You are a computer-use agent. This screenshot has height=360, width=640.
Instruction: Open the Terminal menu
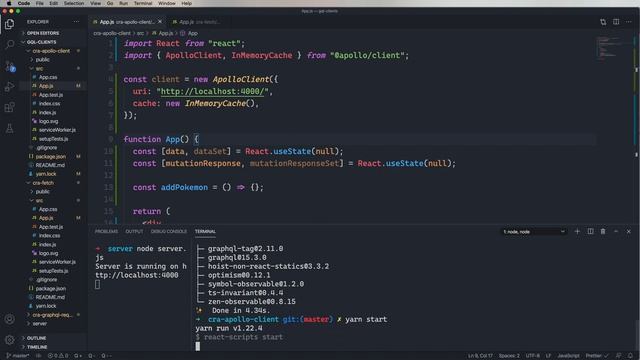pyautogui.click(x=143, y=3)
